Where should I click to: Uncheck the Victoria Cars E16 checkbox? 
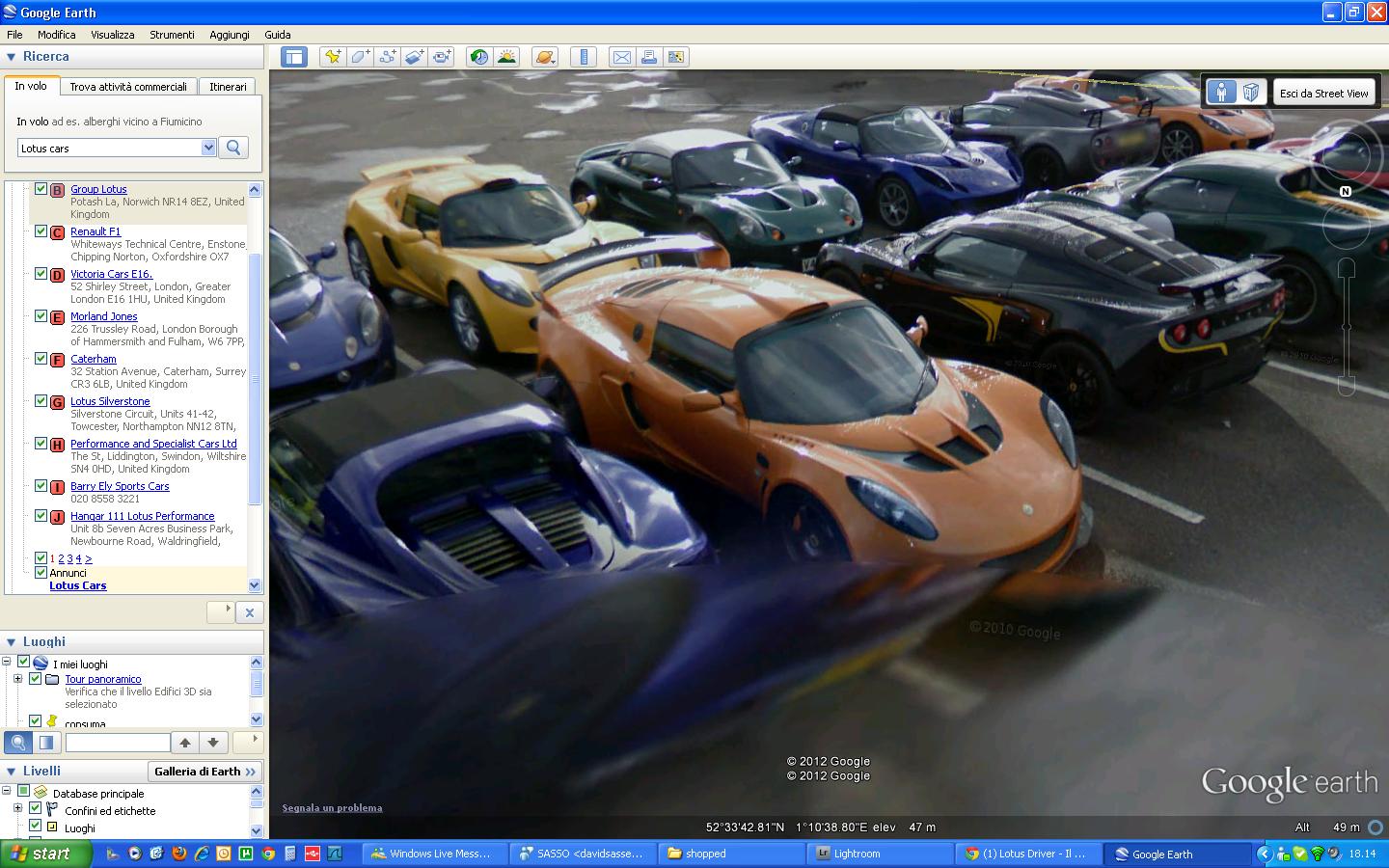[41, 274]
